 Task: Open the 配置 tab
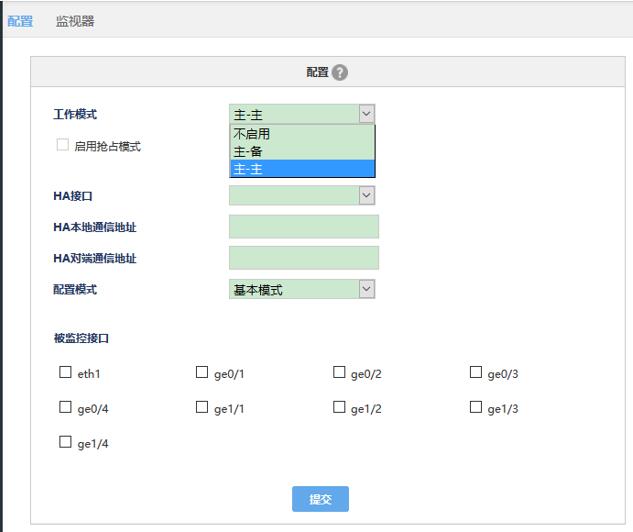(20, 21)
